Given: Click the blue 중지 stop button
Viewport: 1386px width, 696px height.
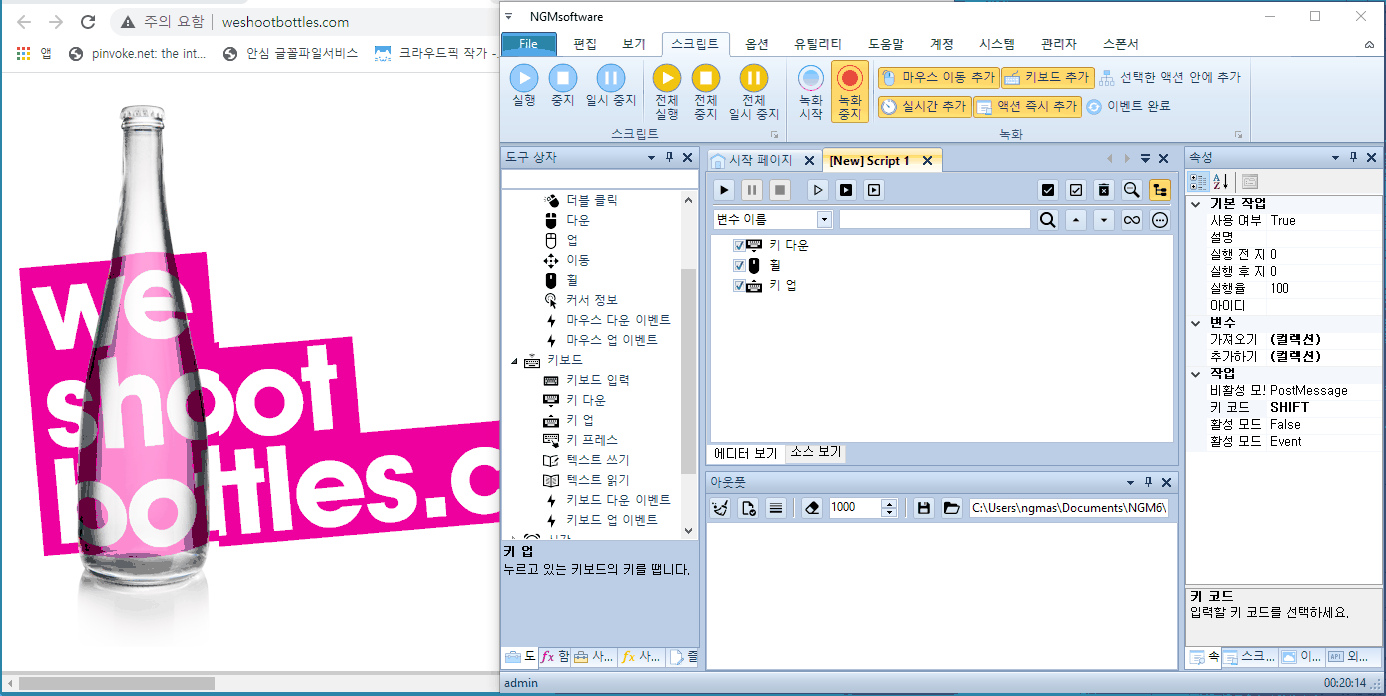Looking at the screenshot, I should (x=563, y=84).
